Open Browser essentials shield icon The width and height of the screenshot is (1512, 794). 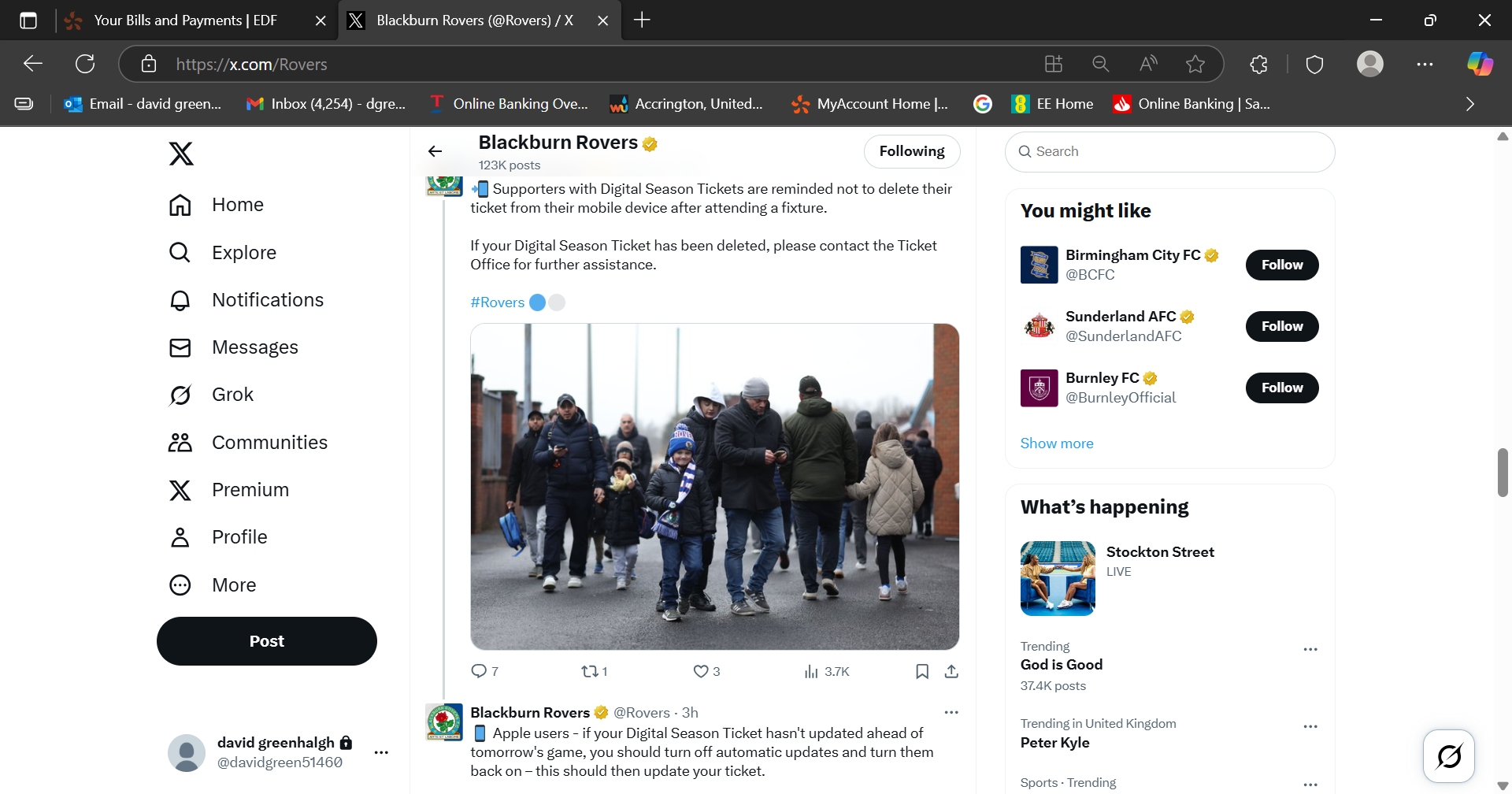1314,64
